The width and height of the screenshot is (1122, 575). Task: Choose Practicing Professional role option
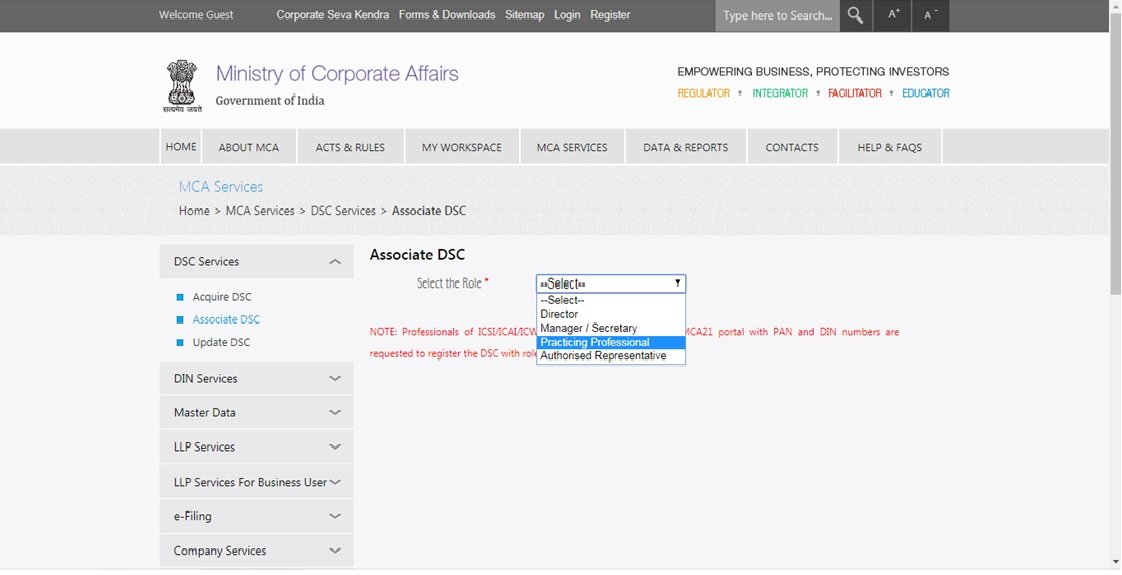point(610,343)
